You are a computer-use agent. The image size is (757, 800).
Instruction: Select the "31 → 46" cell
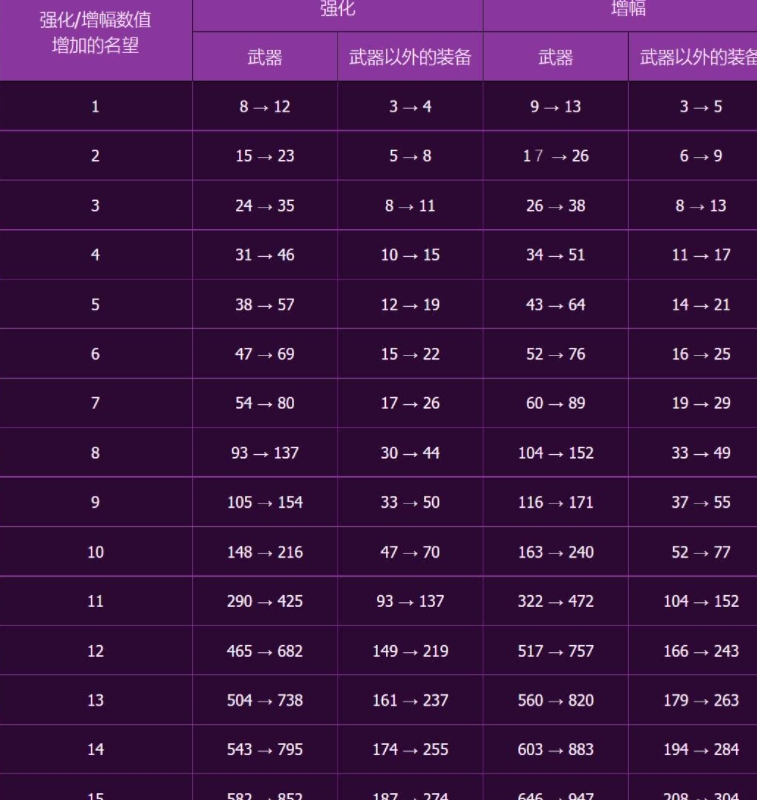265,255
